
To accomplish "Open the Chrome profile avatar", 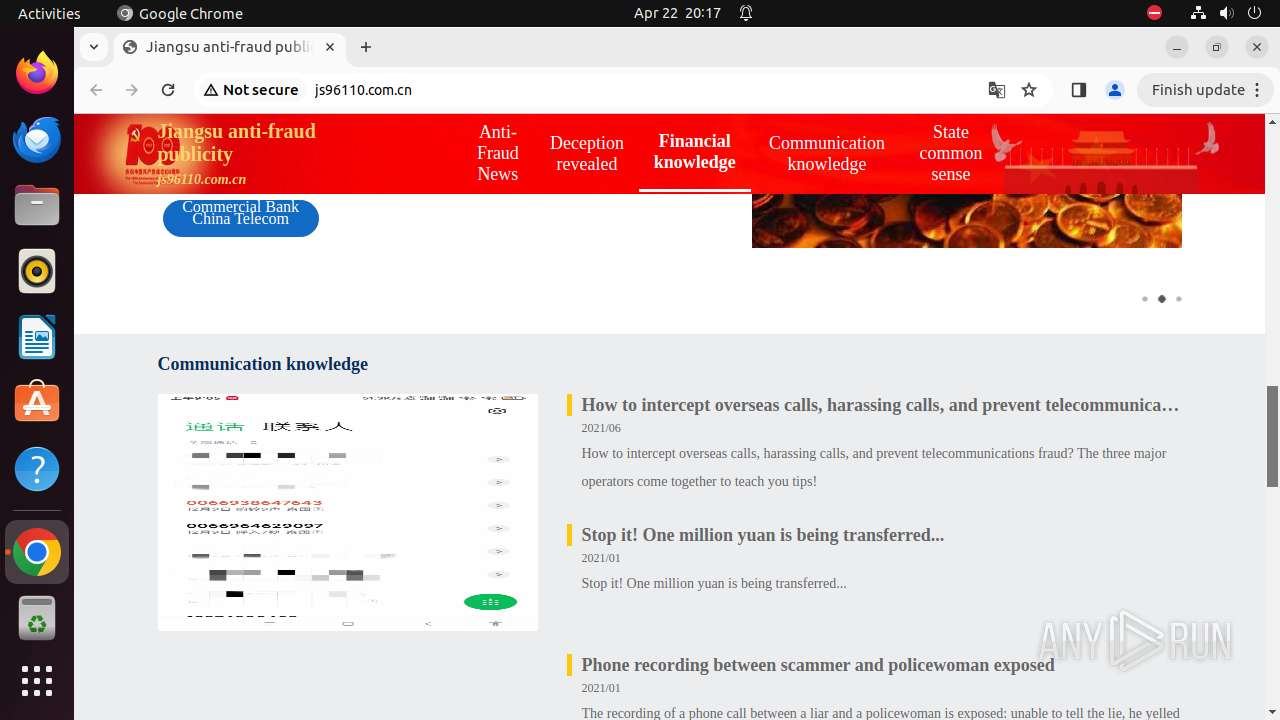I will click(x=1115, y=90).
